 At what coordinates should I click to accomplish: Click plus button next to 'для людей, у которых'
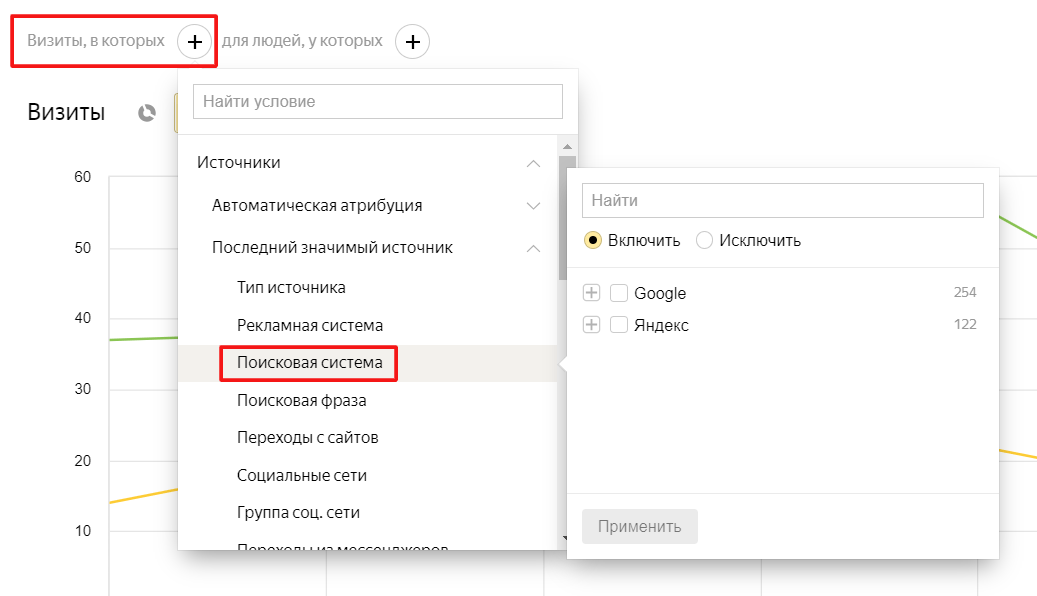tap(413, 42)
